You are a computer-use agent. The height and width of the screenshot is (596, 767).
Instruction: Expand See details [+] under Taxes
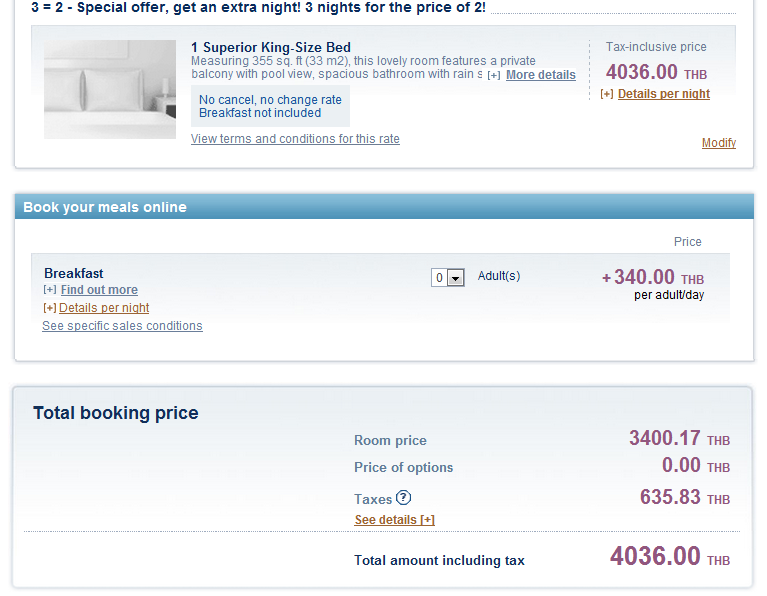(395, 520)
